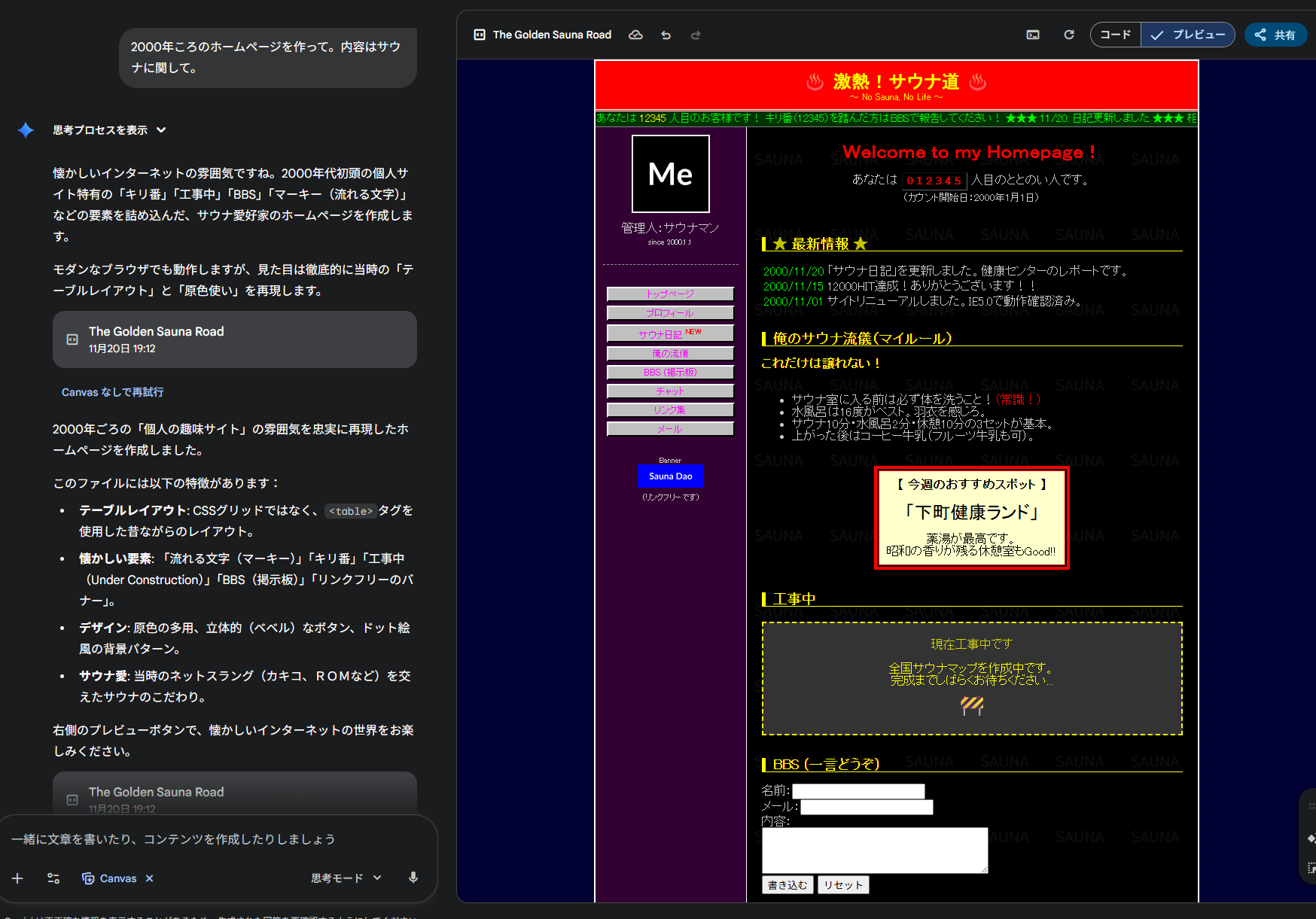This screenshot has width=1316, height=919.
Task: Click the cloud save status icon
Action: pos(636,35)
